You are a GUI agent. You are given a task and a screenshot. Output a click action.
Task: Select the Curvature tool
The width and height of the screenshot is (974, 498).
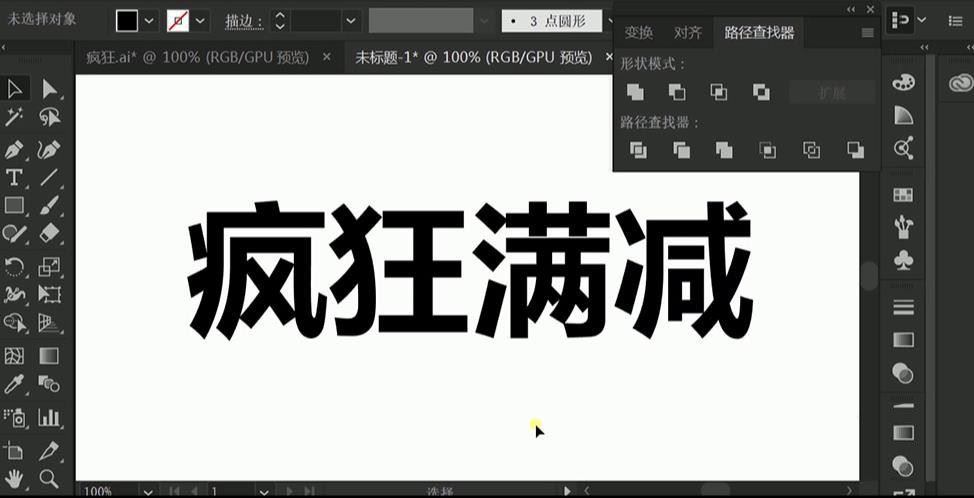(x=49, y=150)
